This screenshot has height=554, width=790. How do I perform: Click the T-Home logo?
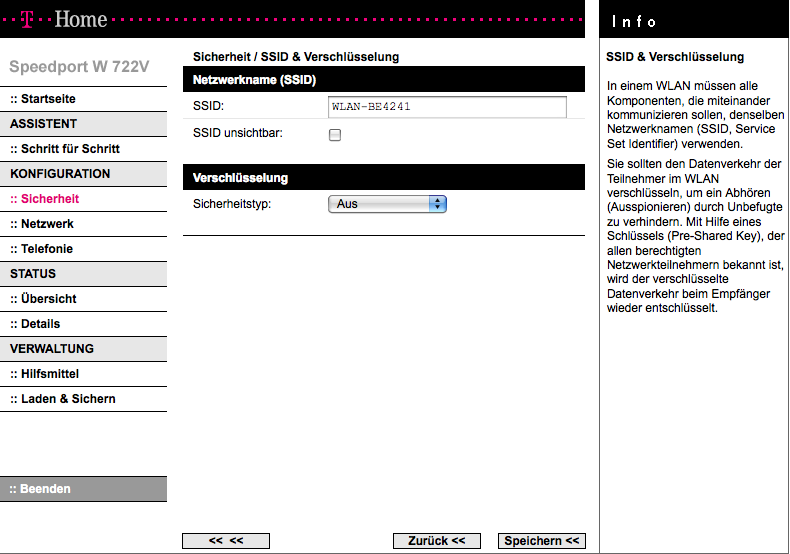pyautogui.click(x=64, y=19)
